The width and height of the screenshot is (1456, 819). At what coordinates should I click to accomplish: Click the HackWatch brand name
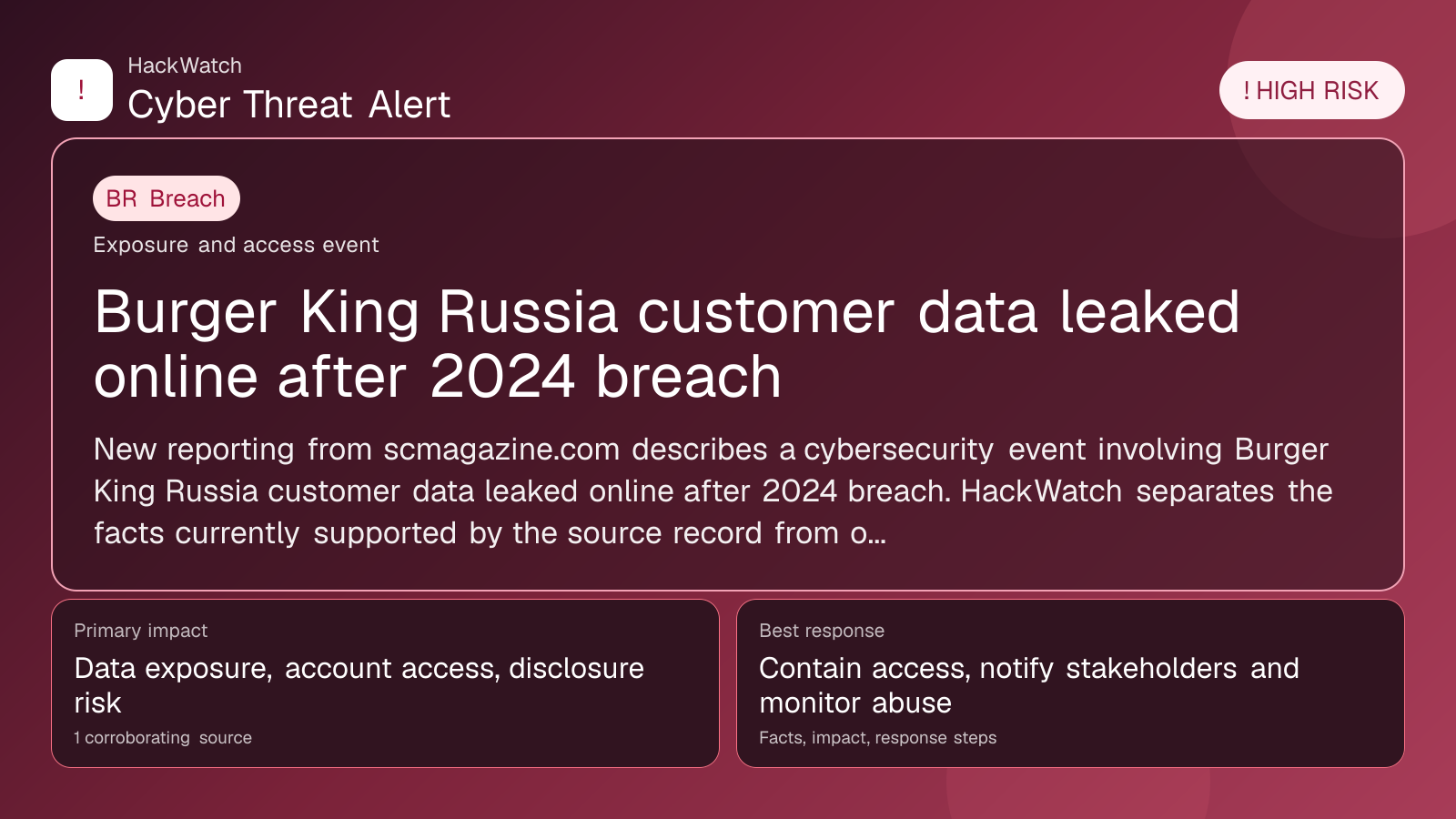tap(185, 66)
